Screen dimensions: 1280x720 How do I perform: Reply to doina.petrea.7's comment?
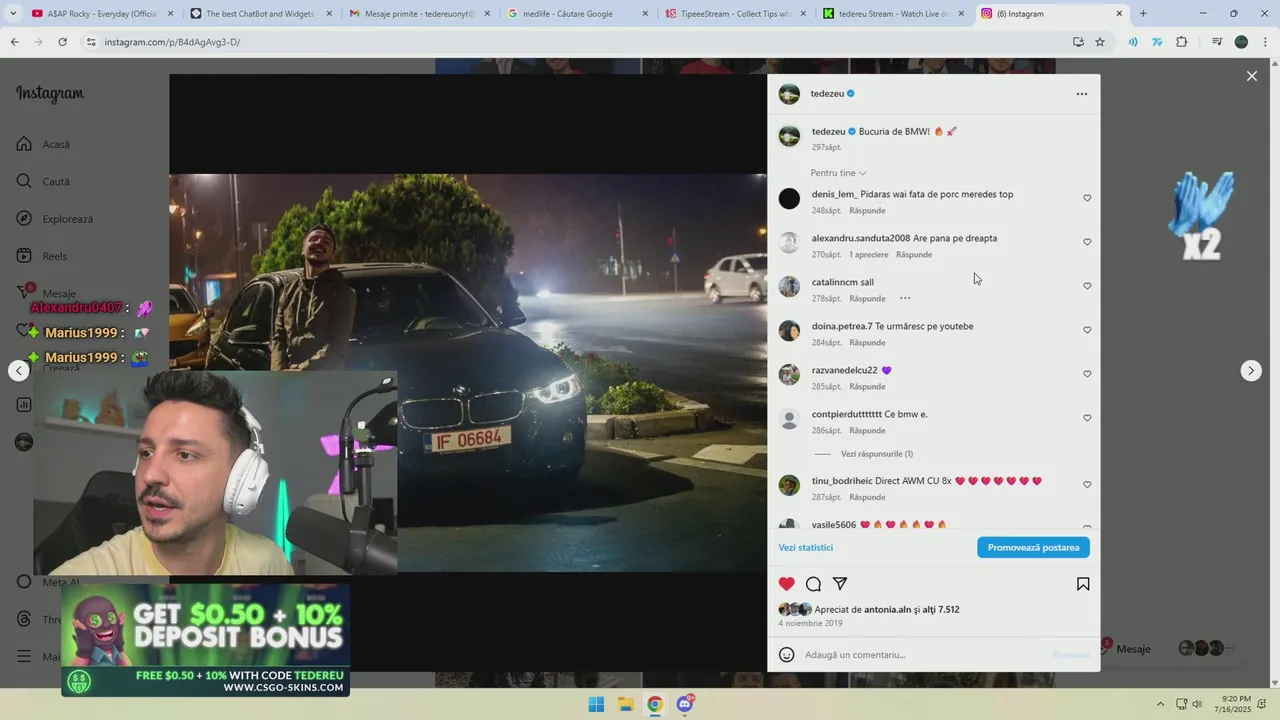867,343
